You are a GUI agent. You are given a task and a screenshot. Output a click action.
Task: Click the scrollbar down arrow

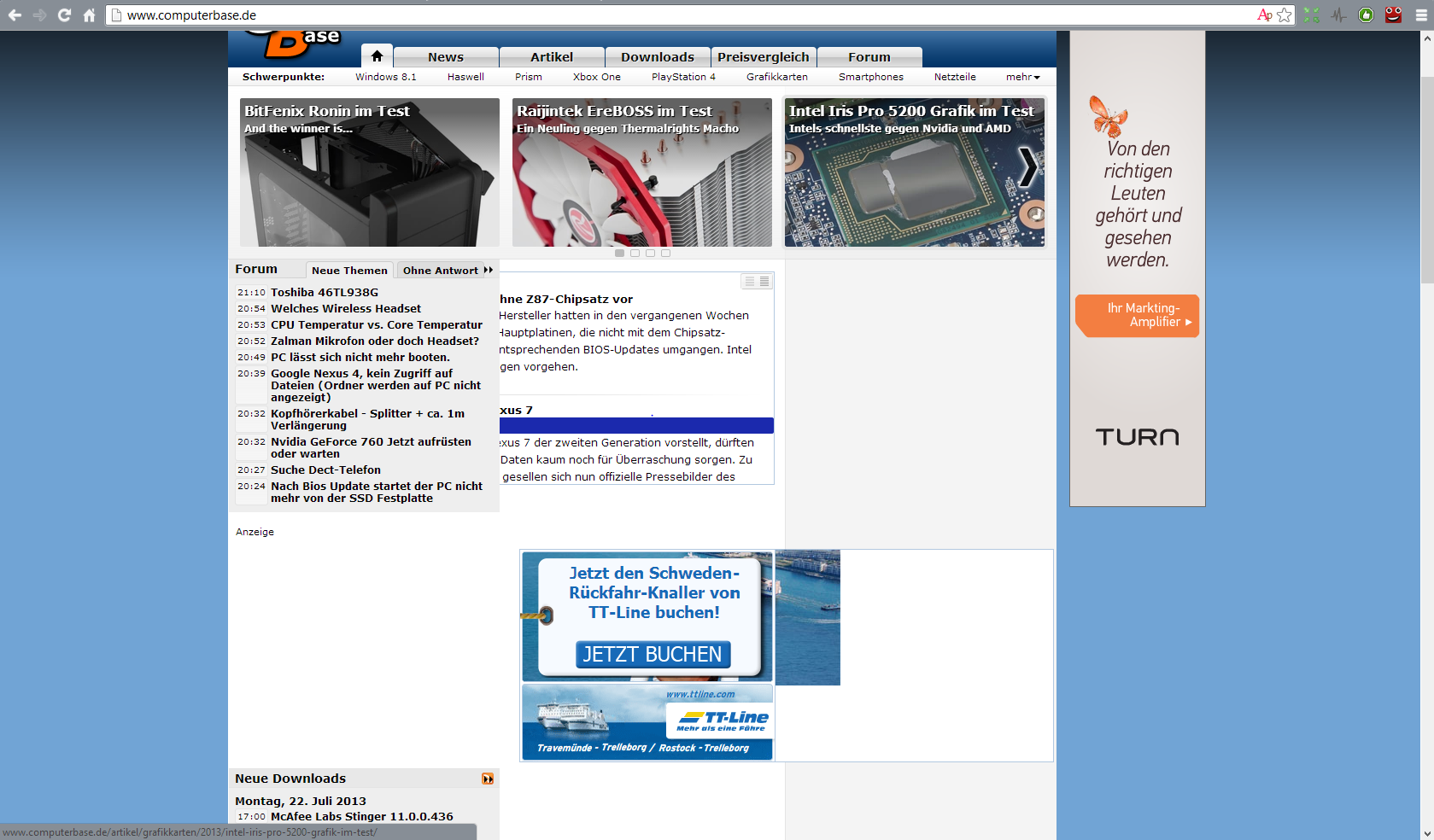click(x=1427, y=833)
